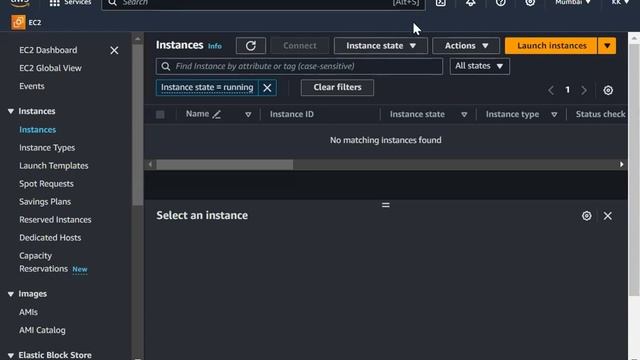
Task: Collapse the Images sidebar section
Action: [x=11, y=294]
